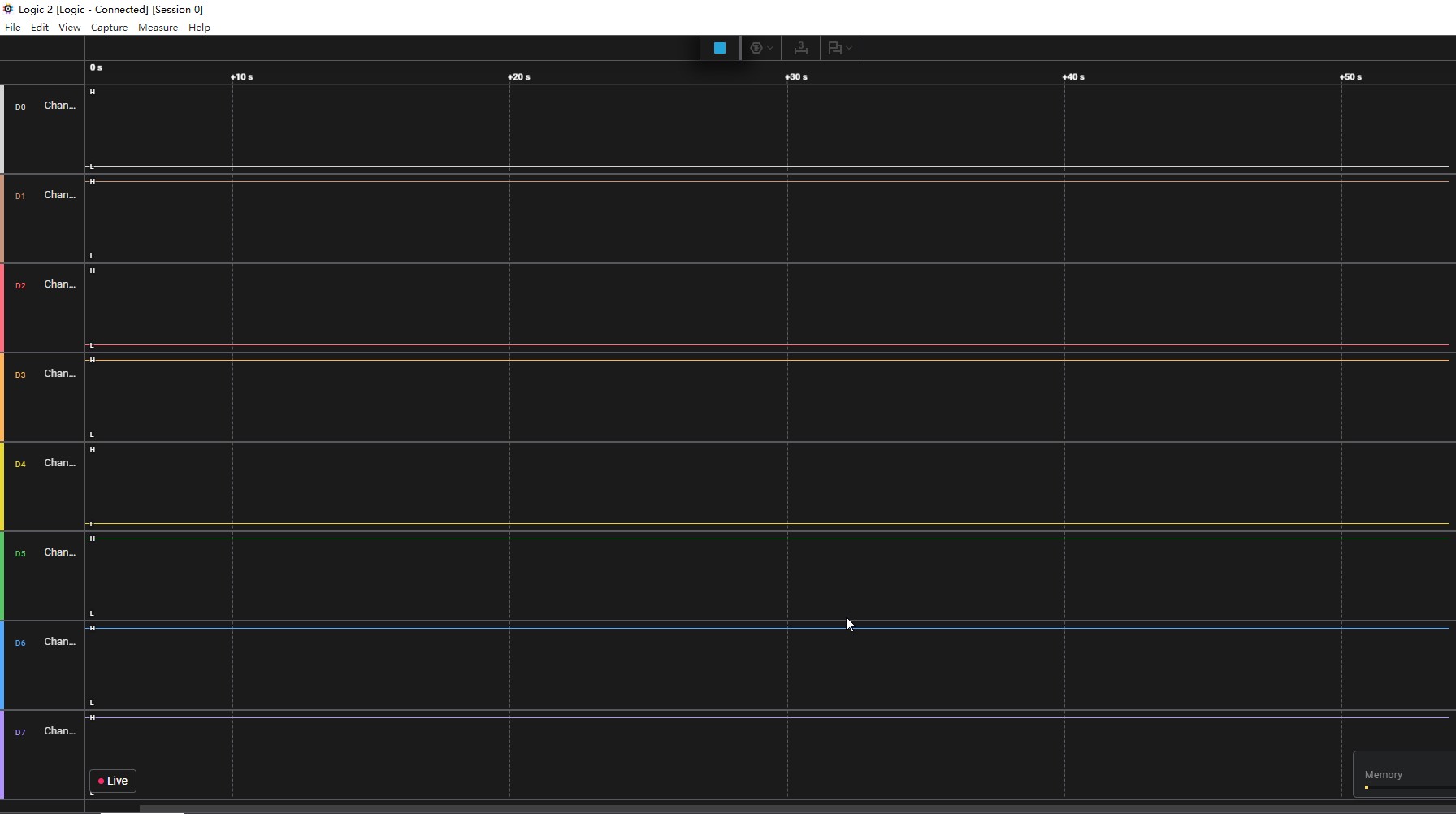Click the channel name next to D2
This screenshot has width=1456, height=814.
59,284
